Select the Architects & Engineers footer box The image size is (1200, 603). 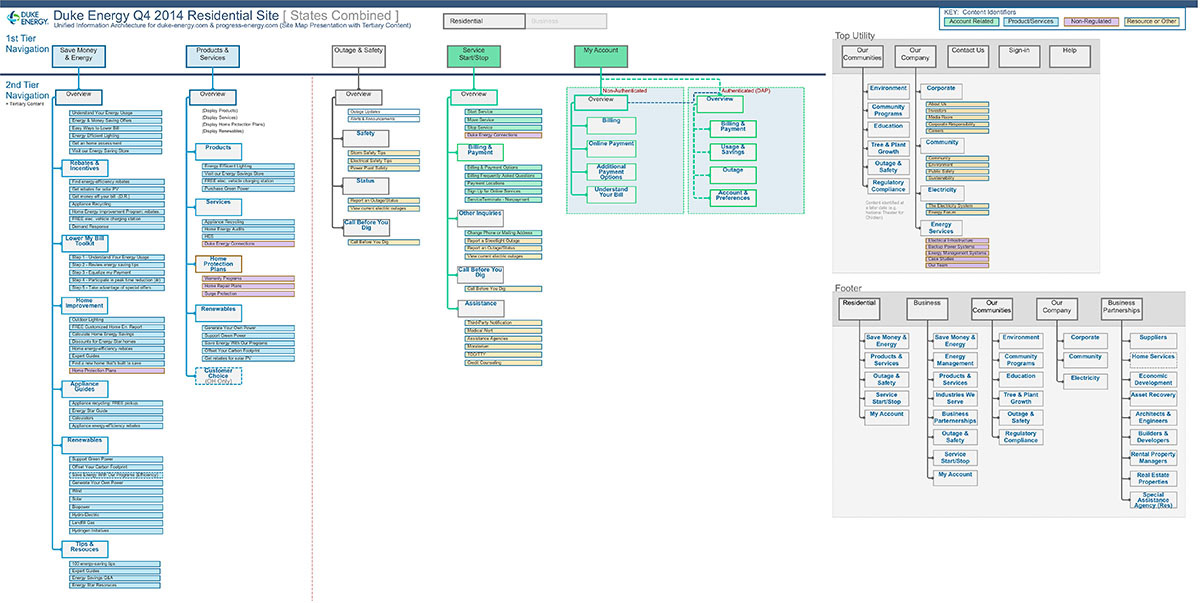(x=1153, y=416)
